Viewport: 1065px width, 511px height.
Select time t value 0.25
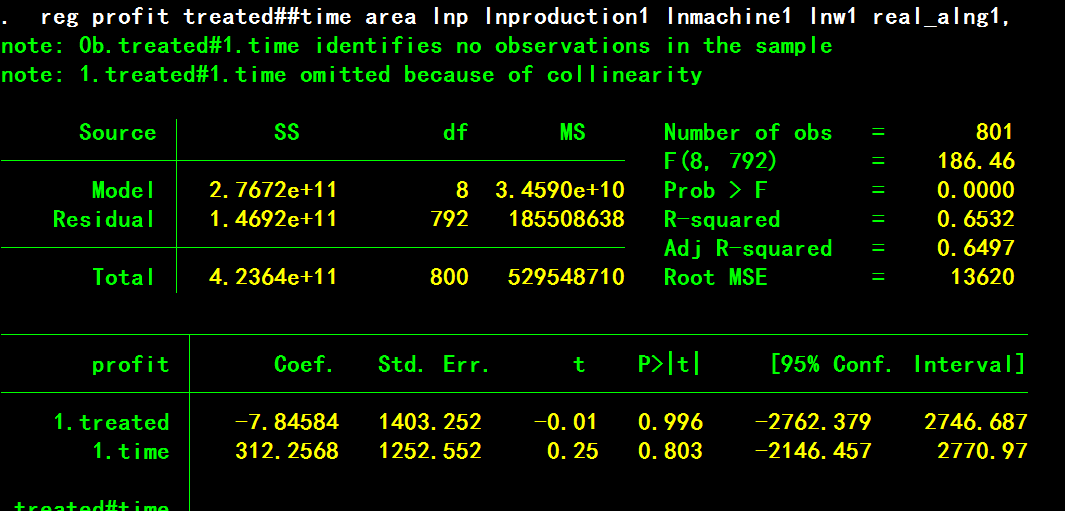point(572,452)
